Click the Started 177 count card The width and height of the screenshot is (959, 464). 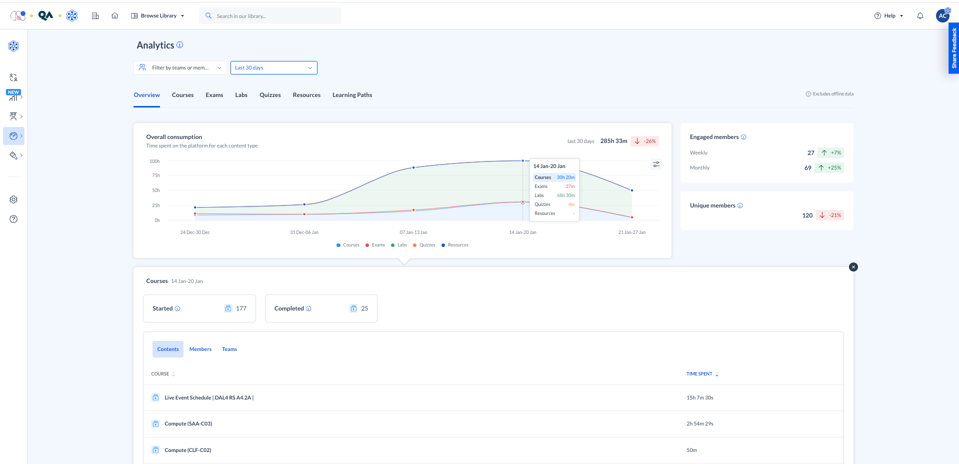click(x=199, y=309)
